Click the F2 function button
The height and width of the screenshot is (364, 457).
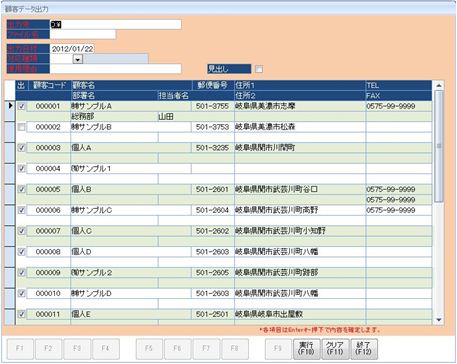click(49, 349)
